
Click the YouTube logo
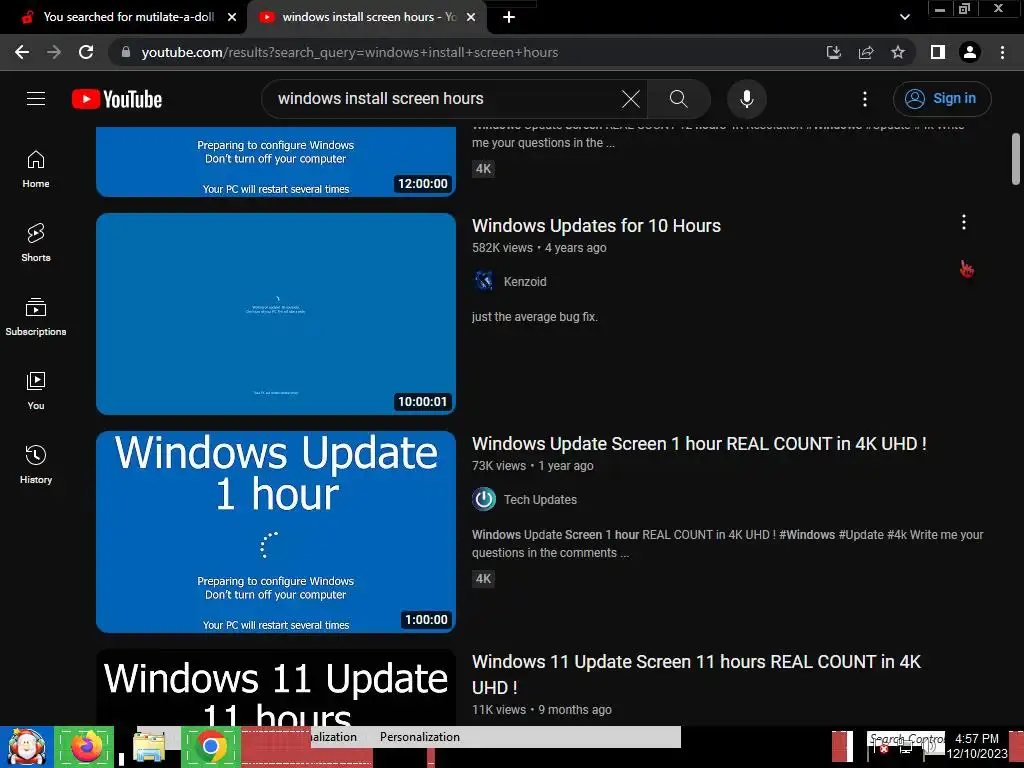pos(117,99)
